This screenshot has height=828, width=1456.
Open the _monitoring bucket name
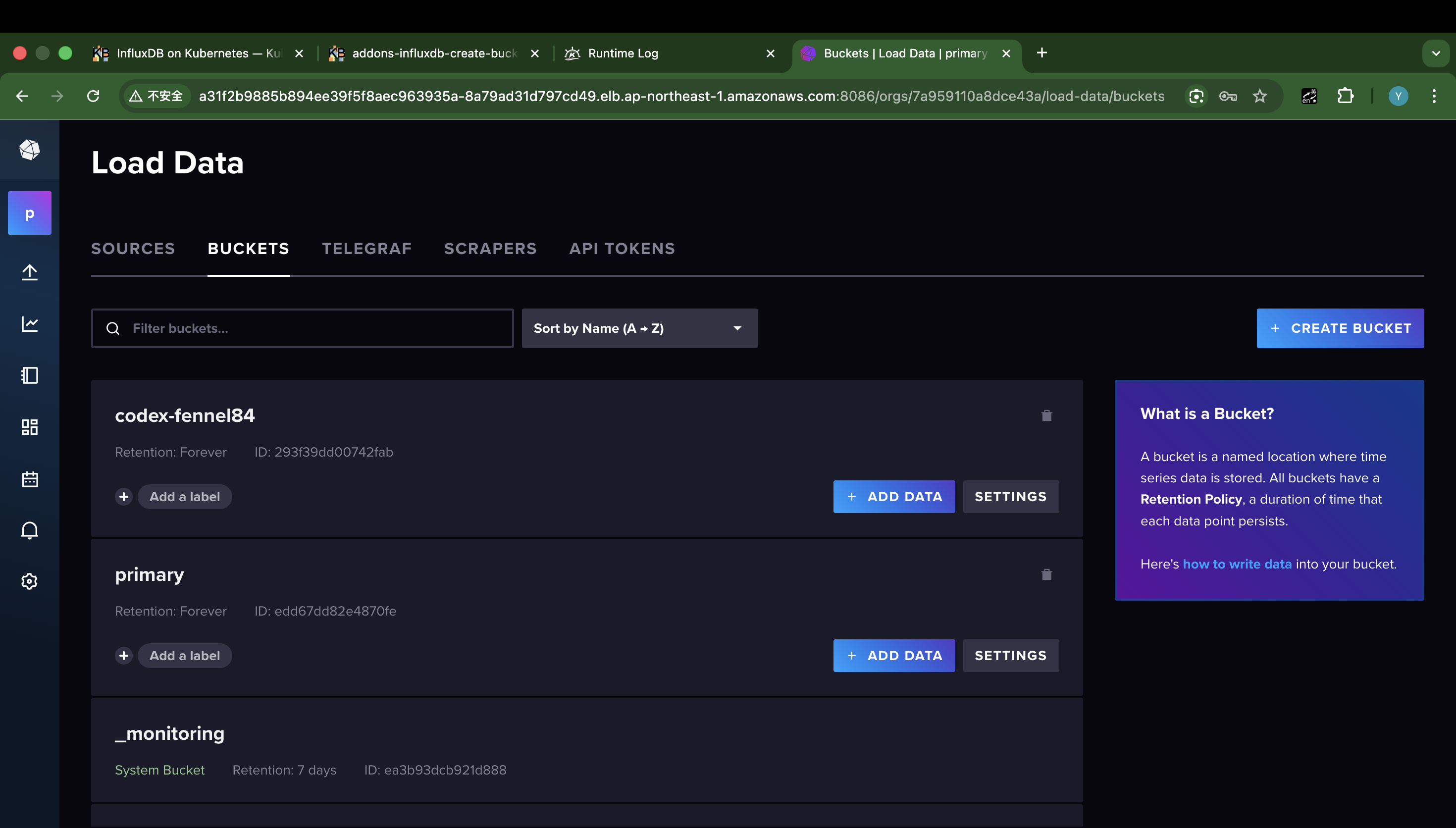pos(169,733)
